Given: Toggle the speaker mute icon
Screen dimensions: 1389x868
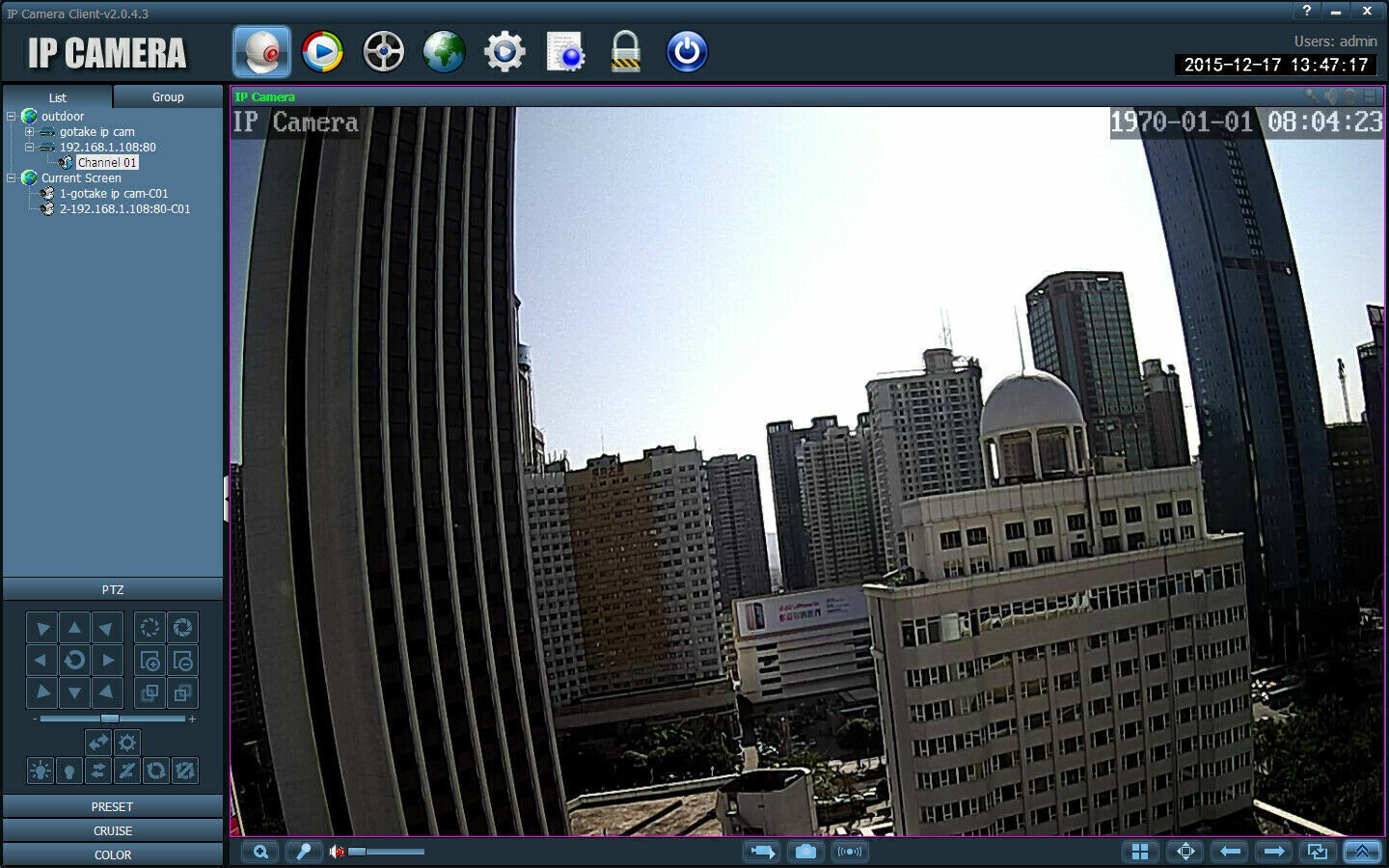Looking at the screenshot, I should click(x=336, y=852).
